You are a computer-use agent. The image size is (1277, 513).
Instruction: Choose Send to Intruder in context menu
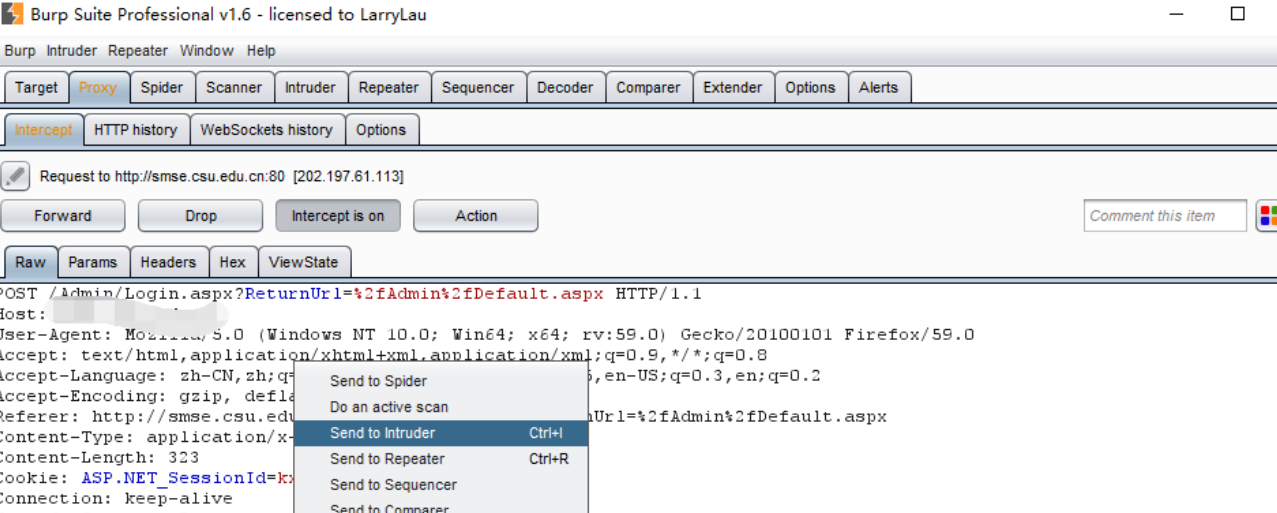tap(441, 433)
